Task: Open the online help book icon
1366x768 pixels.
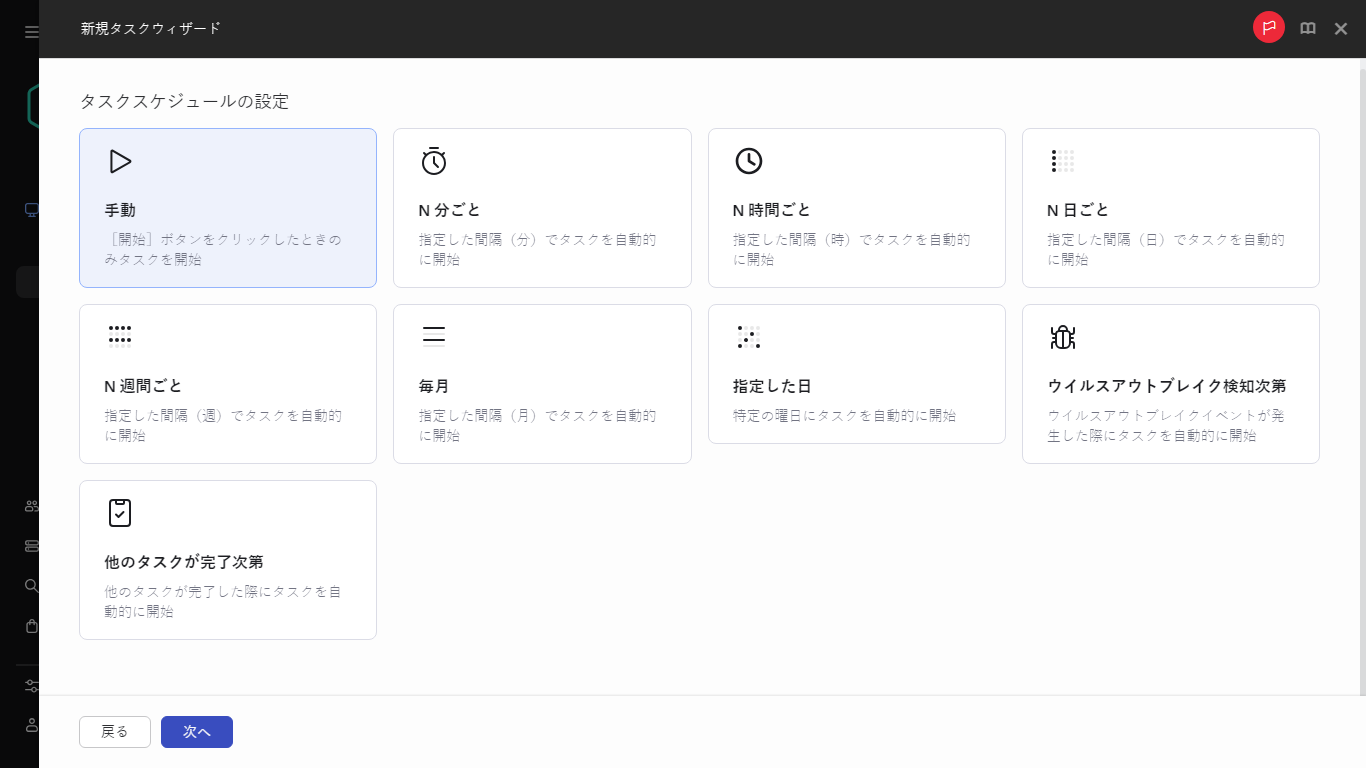Action: [x=1307, y=28]
